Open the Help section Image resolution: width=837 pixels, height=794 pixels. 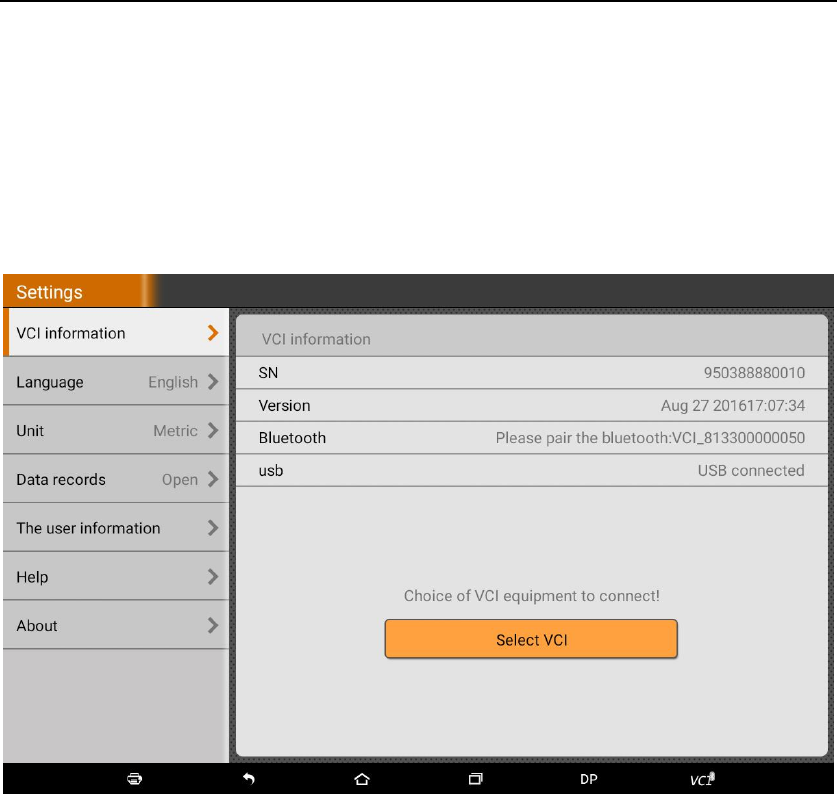click(116, 577)
